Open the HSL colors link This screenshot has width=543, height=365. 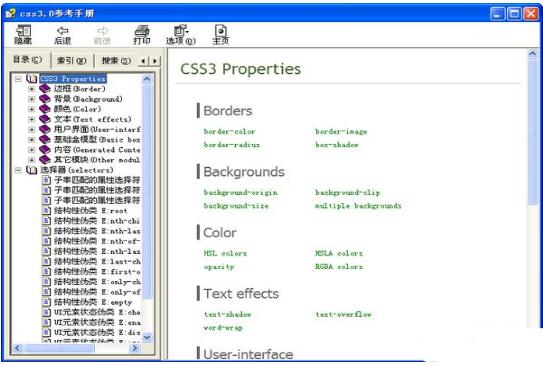tap(225, 253)
